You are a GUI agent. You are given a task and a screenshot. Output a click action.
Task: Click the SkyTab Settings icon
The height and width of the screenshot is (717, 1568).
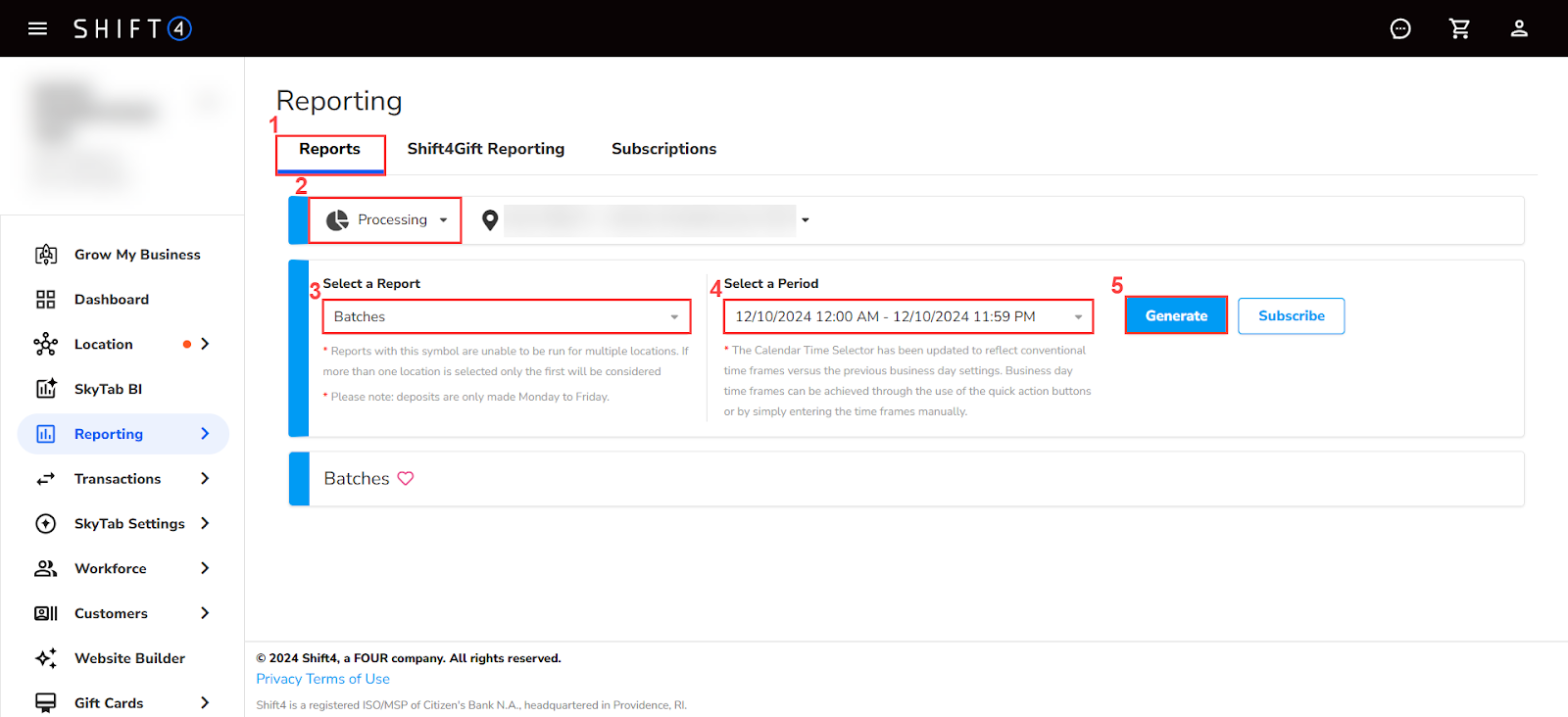pos(46,524)
